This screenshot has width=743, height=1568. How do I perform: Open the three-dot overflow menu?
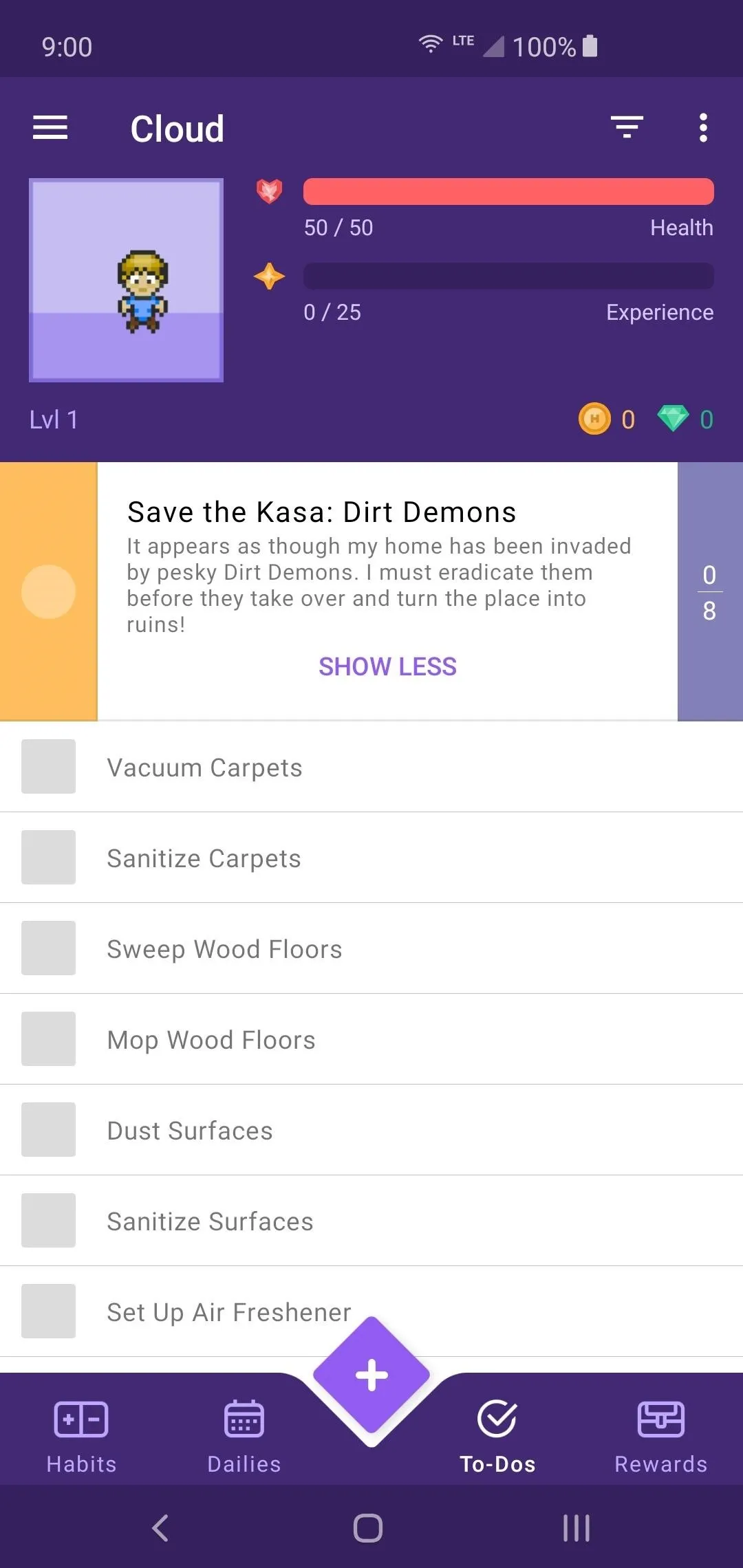pos(703,128)
